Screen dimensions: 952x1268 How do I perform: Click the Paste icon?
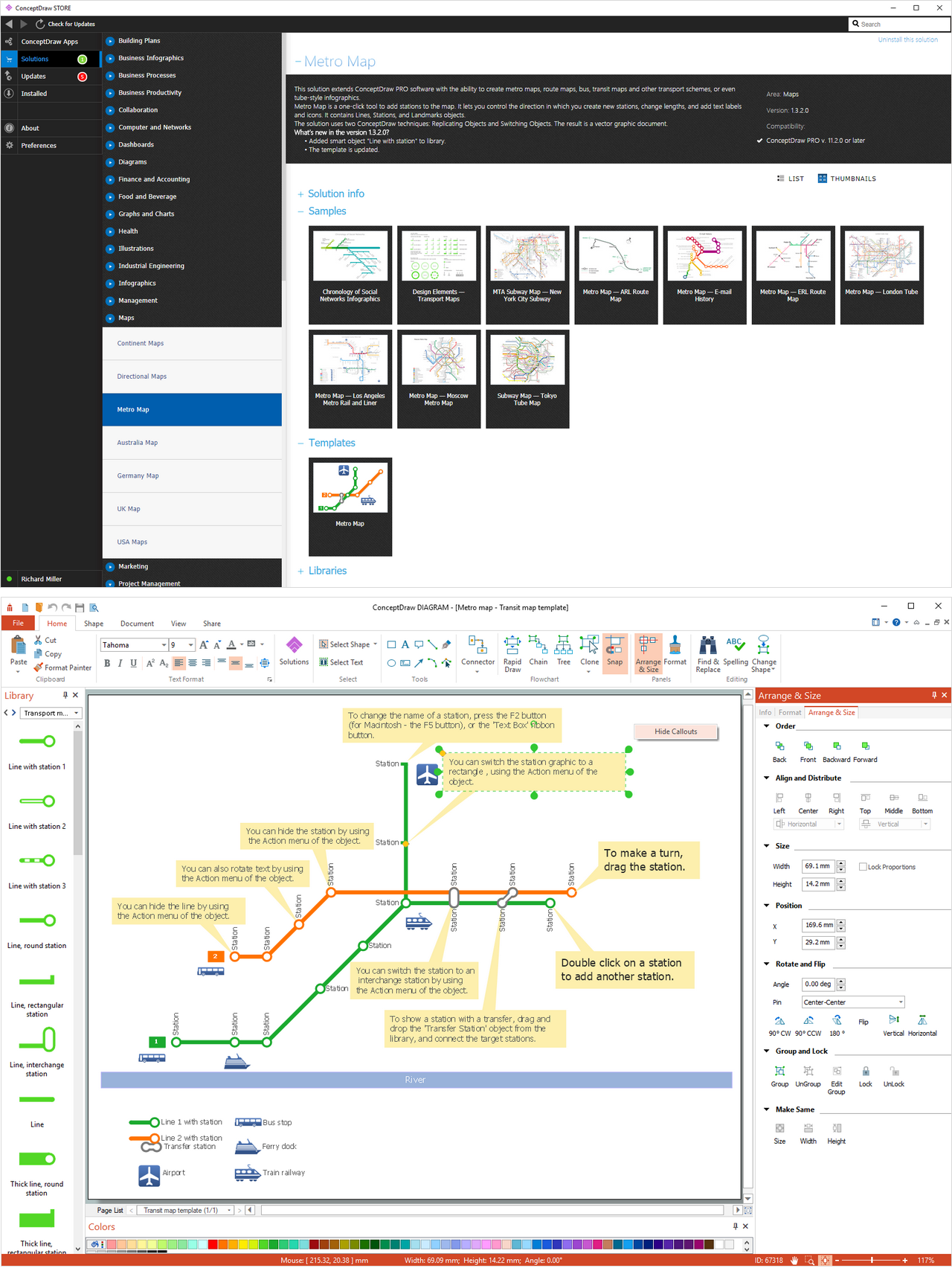point(19,644)
